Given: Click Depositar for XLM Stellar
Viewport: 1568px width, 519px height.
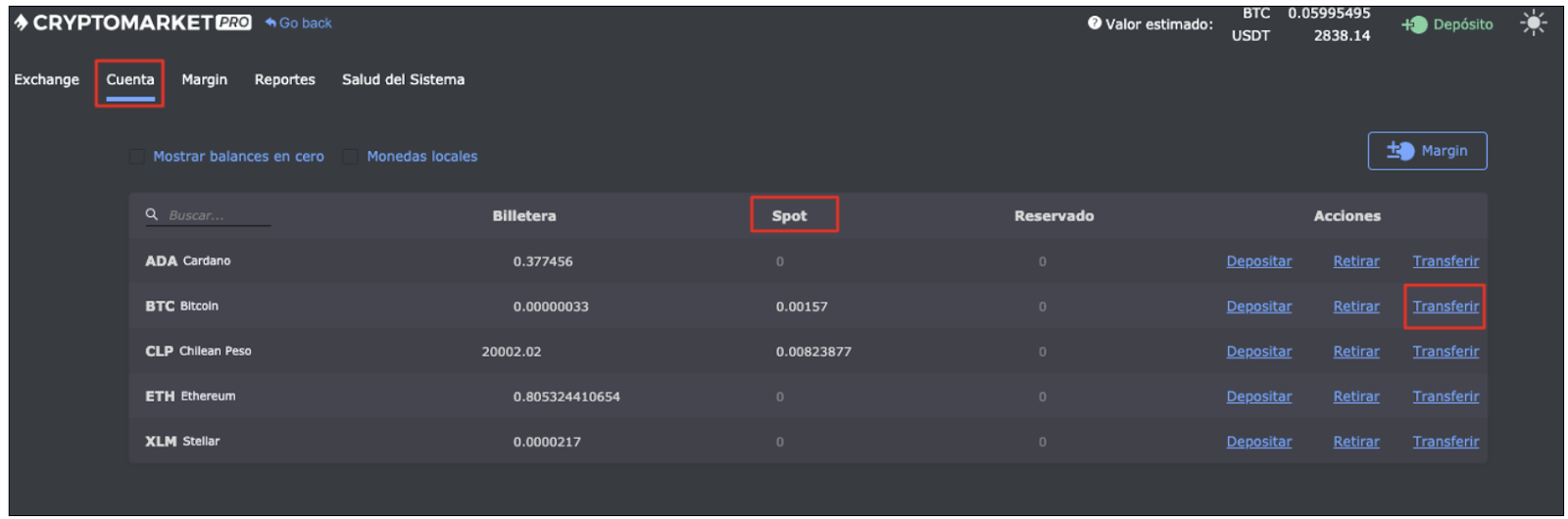Looking at the screenshot, I should click(x=1259, y=442).
